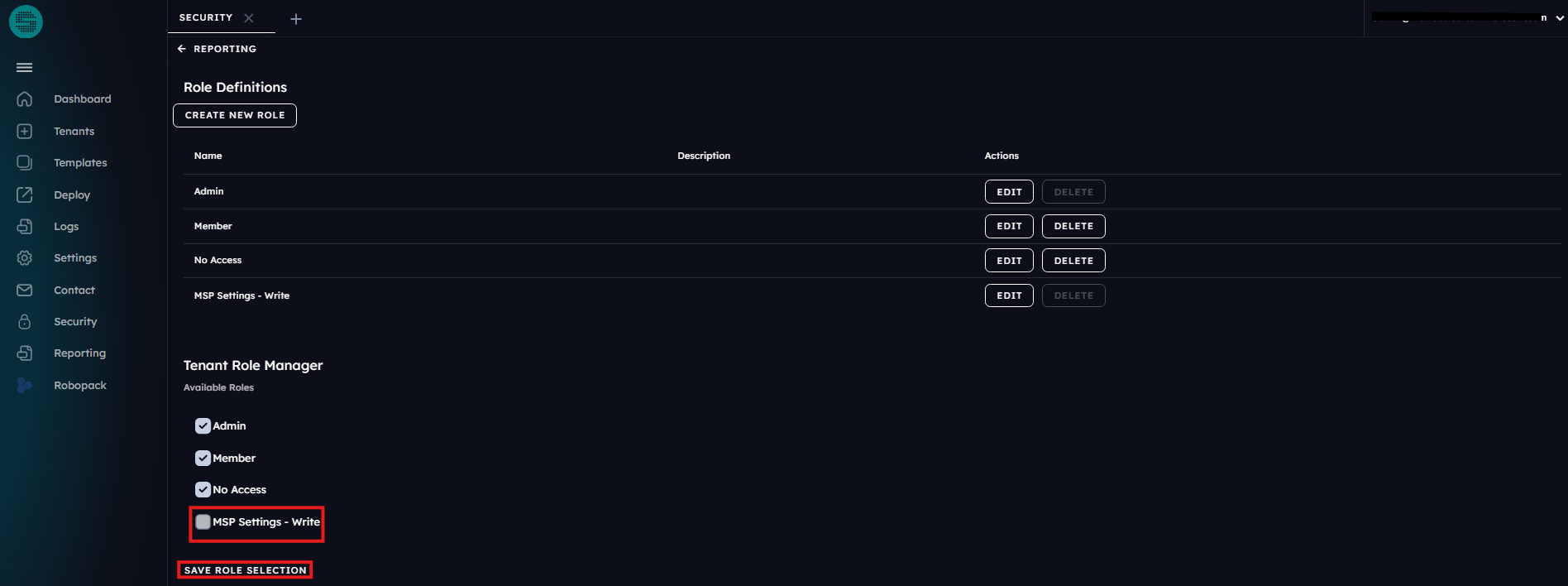This screenshot has height=586, width=1568.
Task: Uncheck the Member role checkbox
Action: coord(203,459)
